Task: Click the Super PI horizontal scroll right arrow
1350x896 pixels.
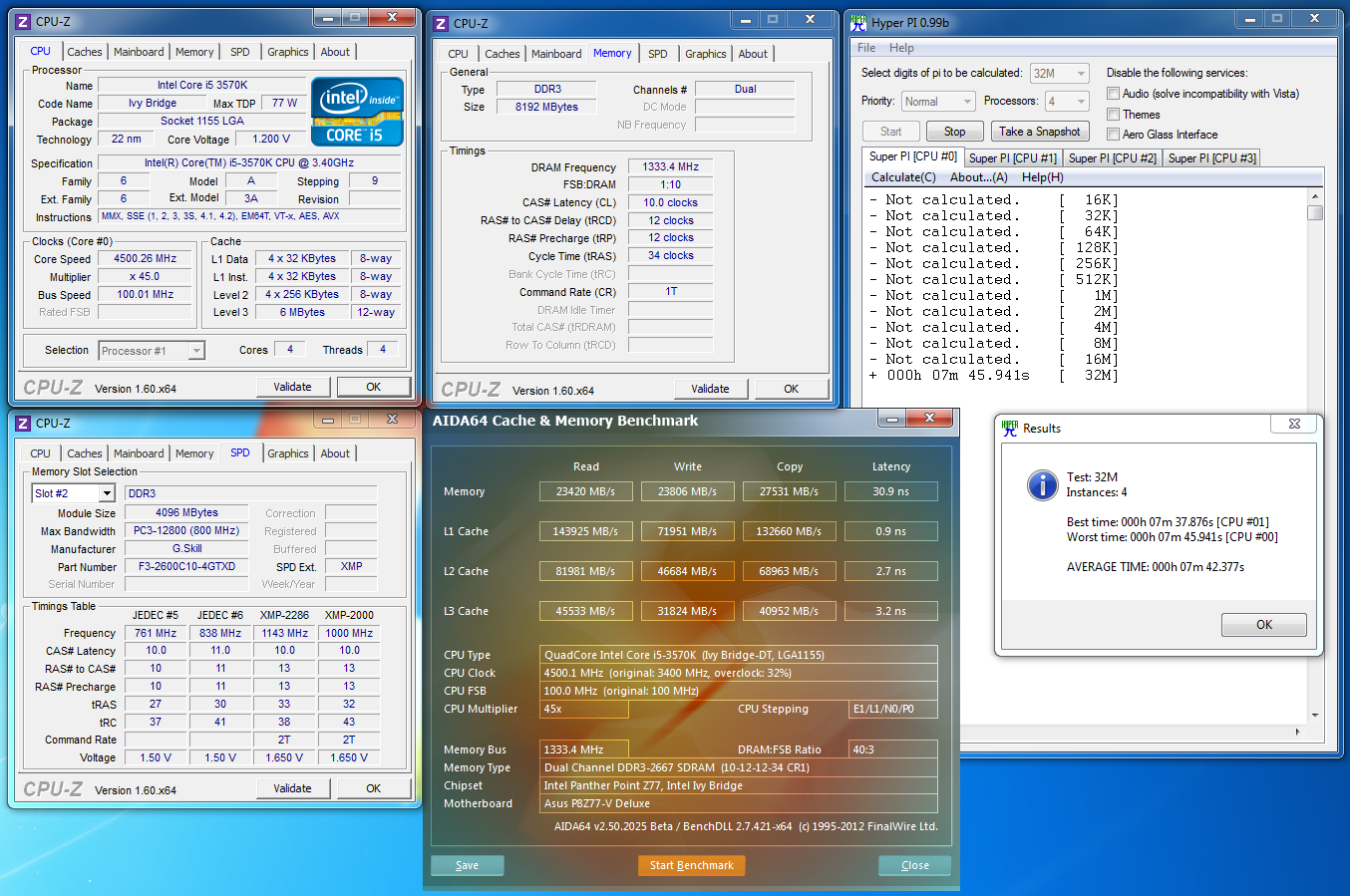Action: click(x=1297, y=732)
